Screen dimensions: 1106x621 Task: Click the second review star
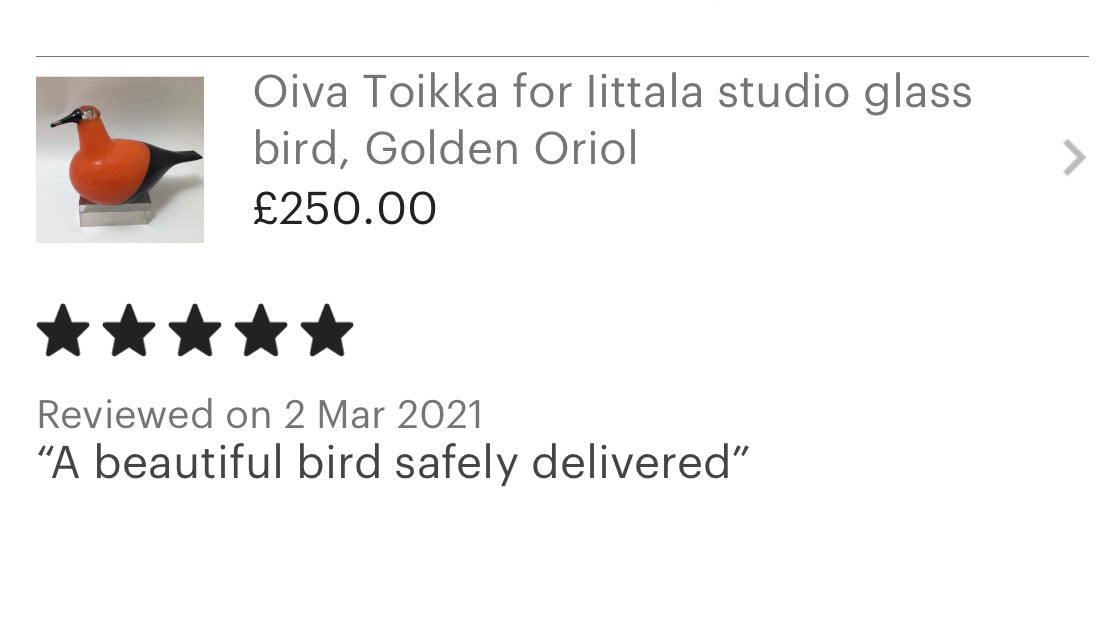(129, 332)
